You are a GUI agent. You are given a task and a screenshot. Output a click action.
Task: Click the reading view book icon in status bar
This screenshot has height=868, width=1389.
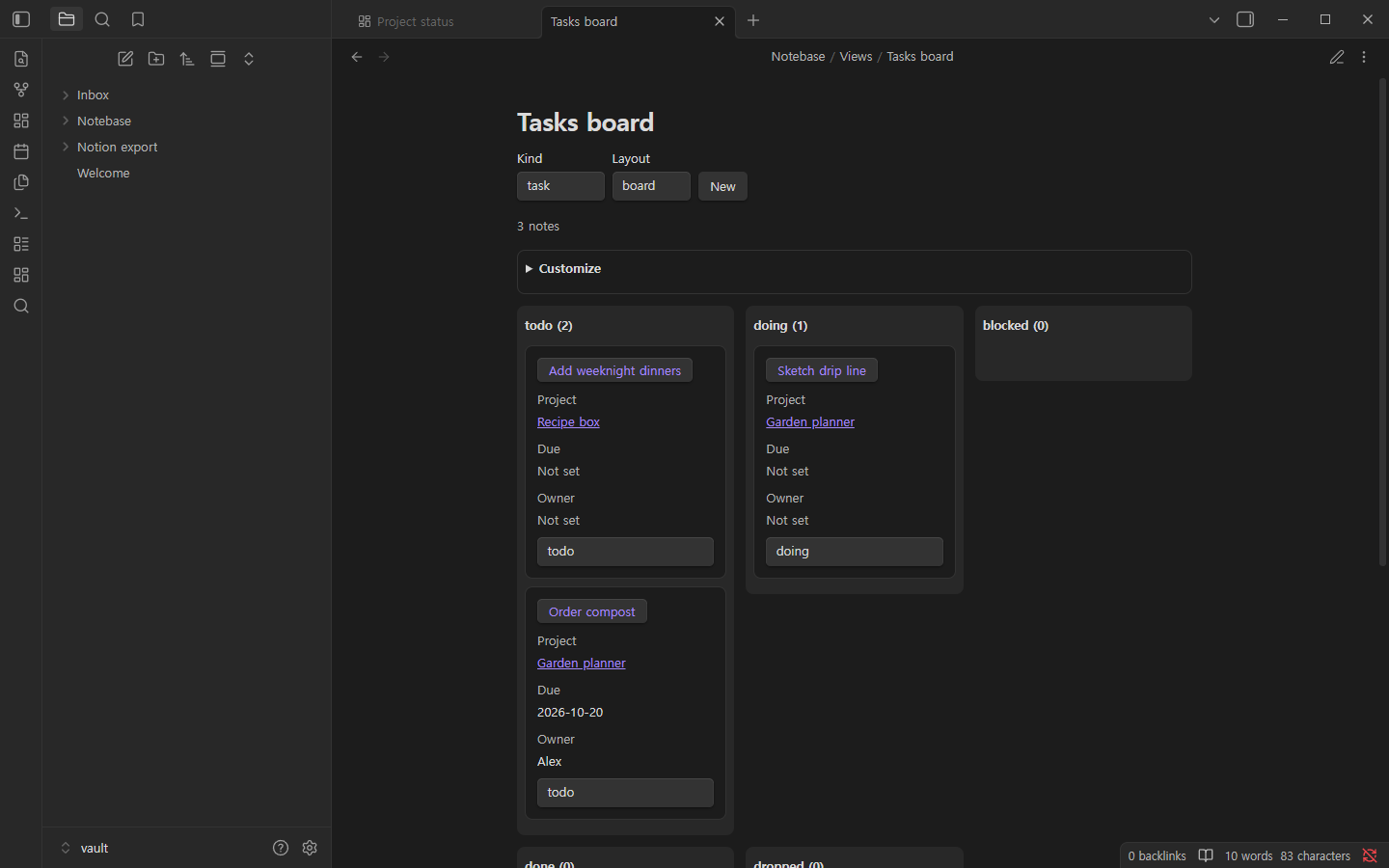(1206, 855)
